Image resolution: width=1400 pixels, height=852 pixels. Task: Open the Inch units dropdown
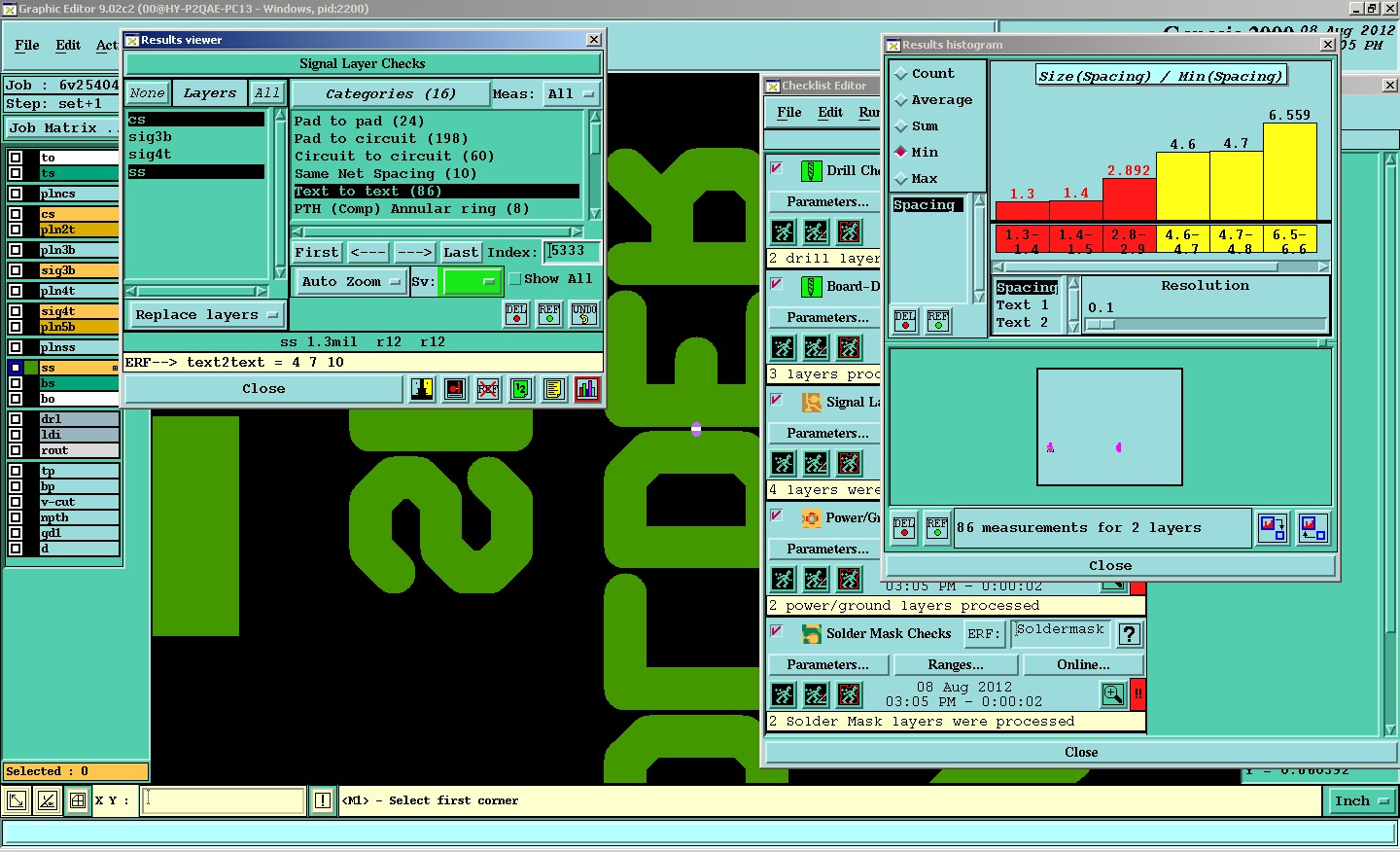[x=1361, y=801]
